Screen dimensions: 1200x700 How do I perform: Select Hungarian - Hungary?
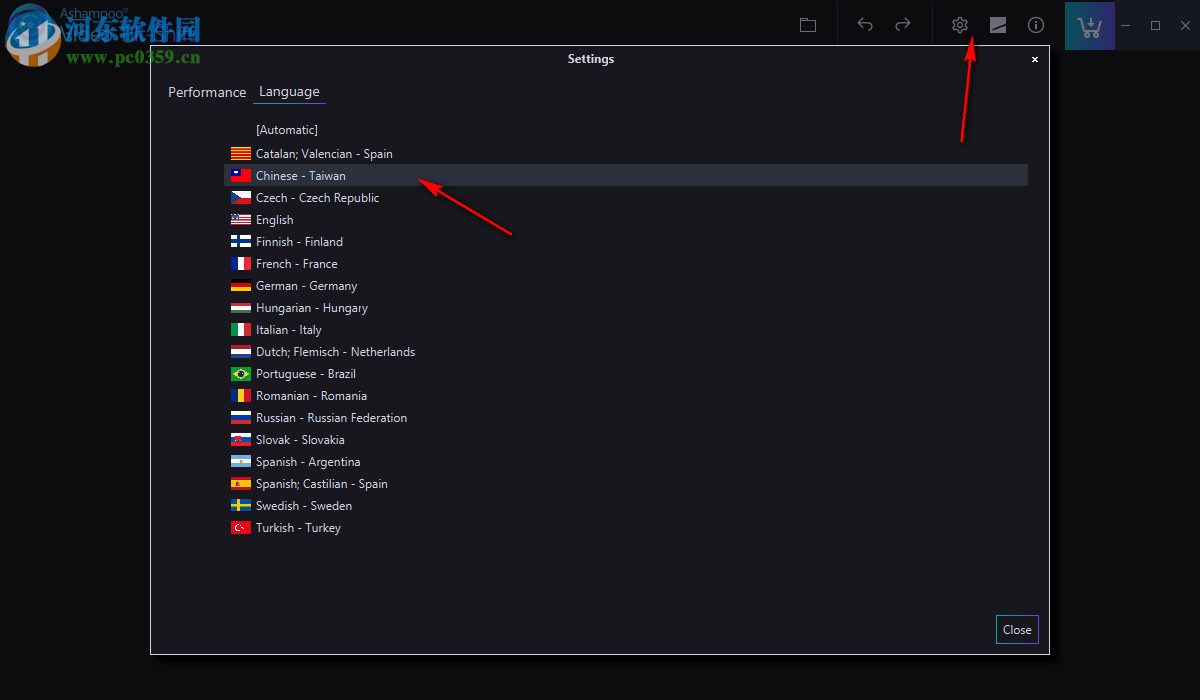tap(626, 308)
